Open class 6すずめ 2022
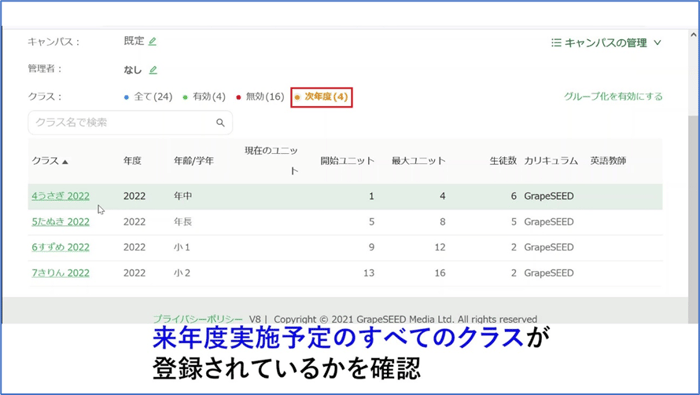Image resolution: width=700 pixels, height=395 pixels. tap(60, 247)
